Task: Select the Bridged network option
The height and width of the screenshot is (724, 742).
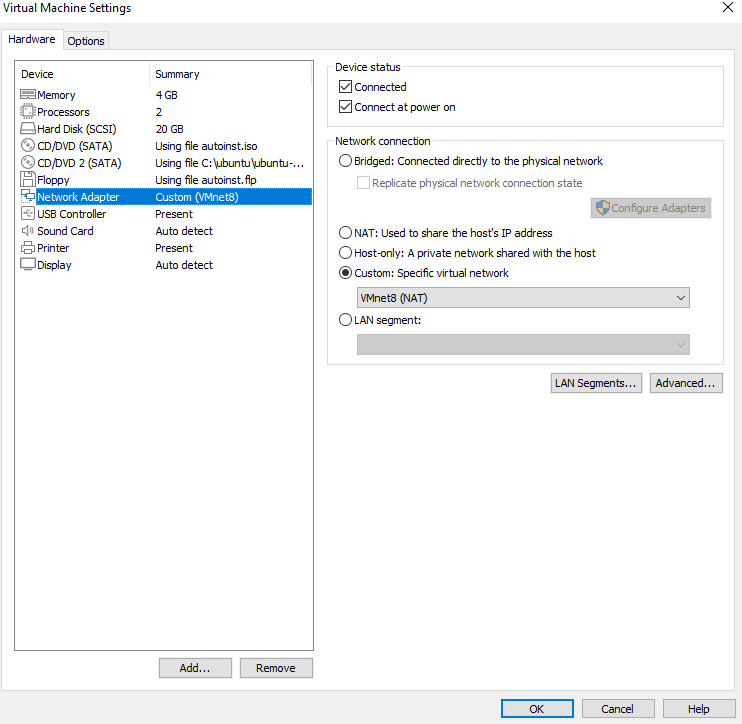Action: (345, 161)
